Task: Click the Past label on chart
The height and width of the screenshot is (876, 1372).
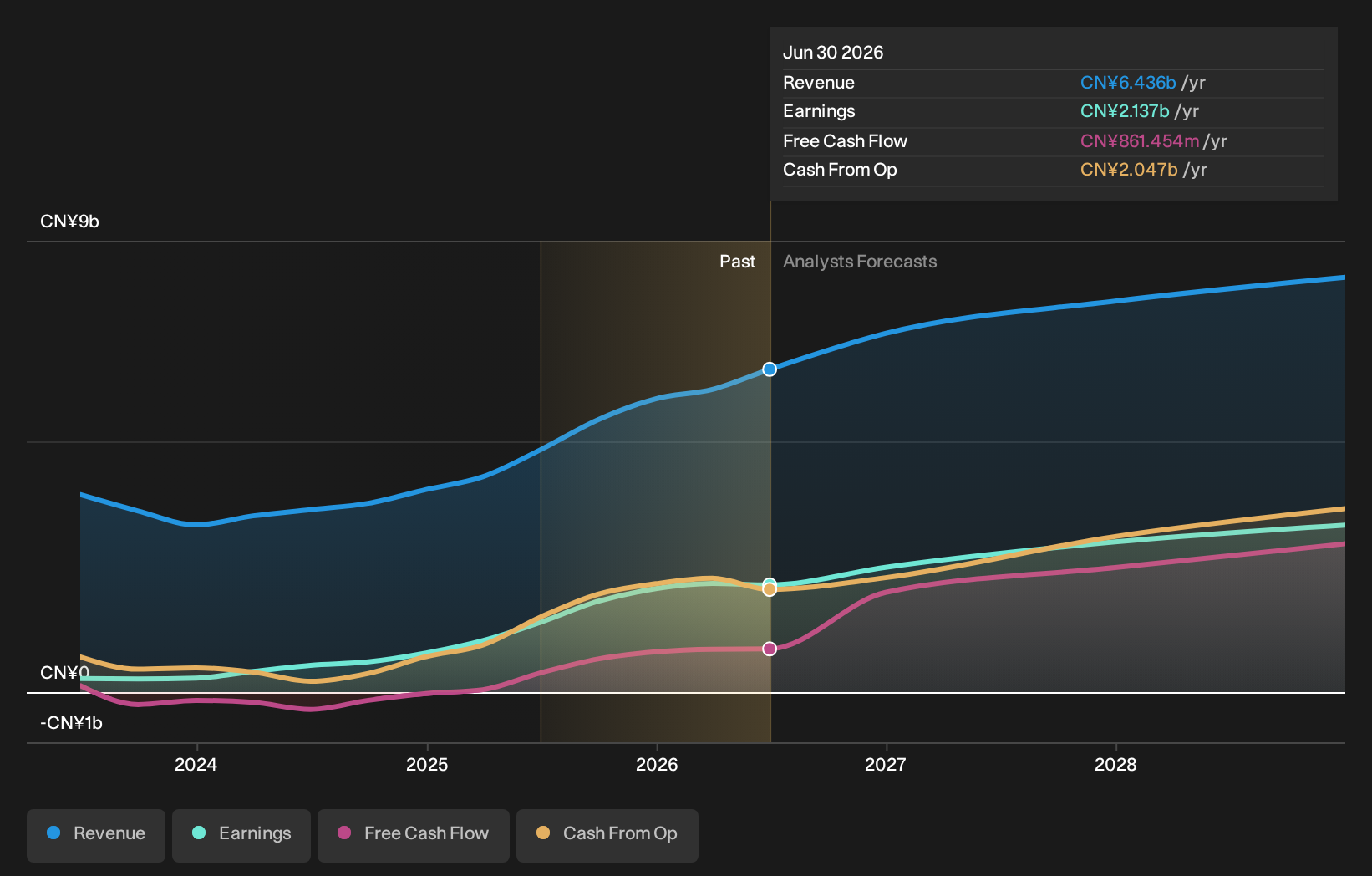Action: coord(738,262)
